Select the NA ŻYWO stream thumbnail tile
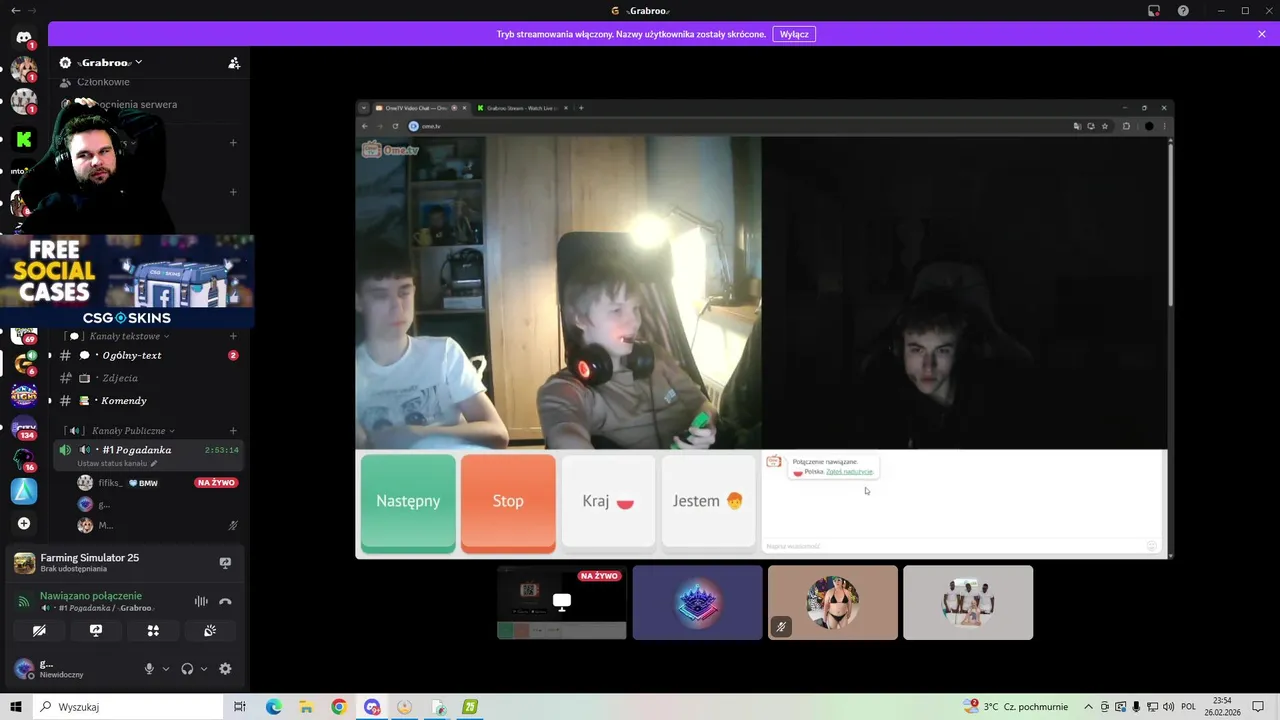Viewport: 1280px width, 720px height. click(562, 602)
